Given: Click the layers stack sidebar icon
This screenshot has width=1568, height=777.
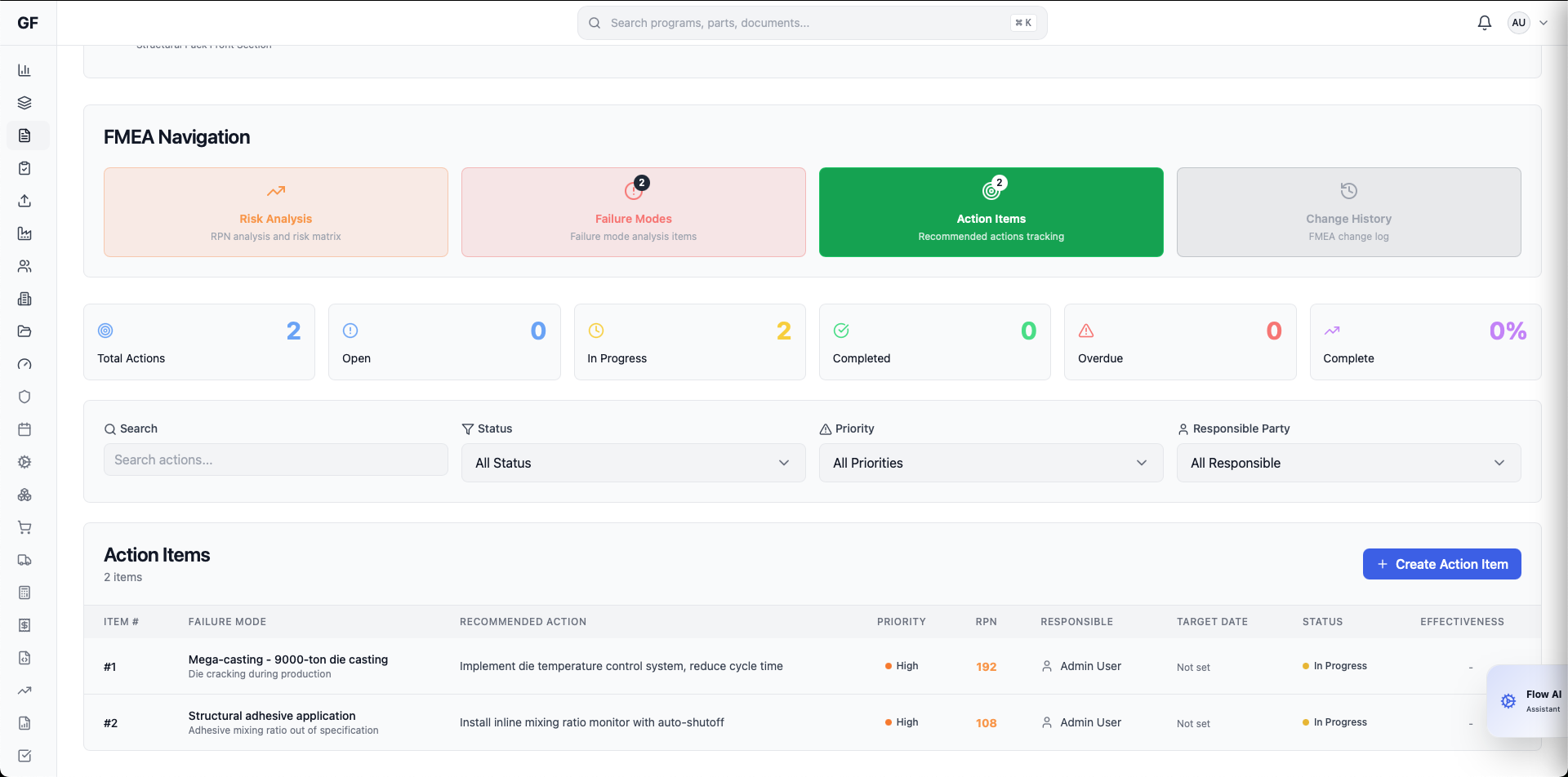Looking at the screenshot, I should (x=24, y=103).
